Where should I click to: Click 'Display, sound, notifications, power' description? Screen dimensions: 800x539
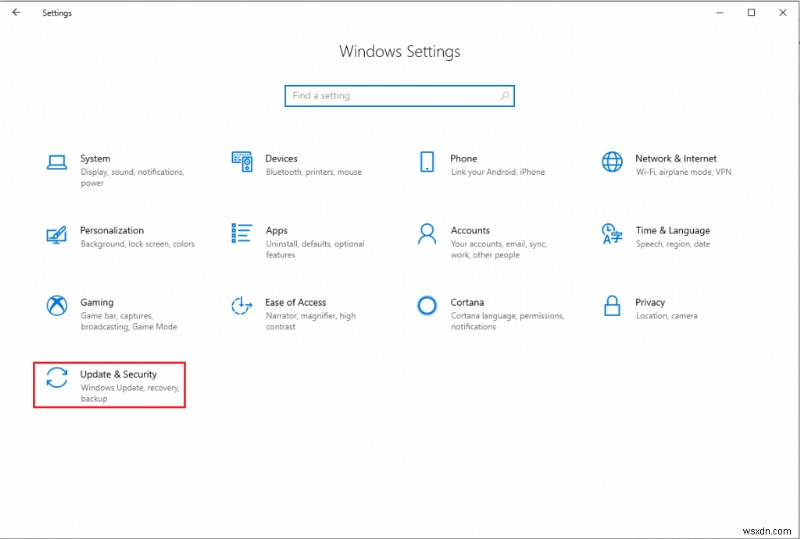132,178
